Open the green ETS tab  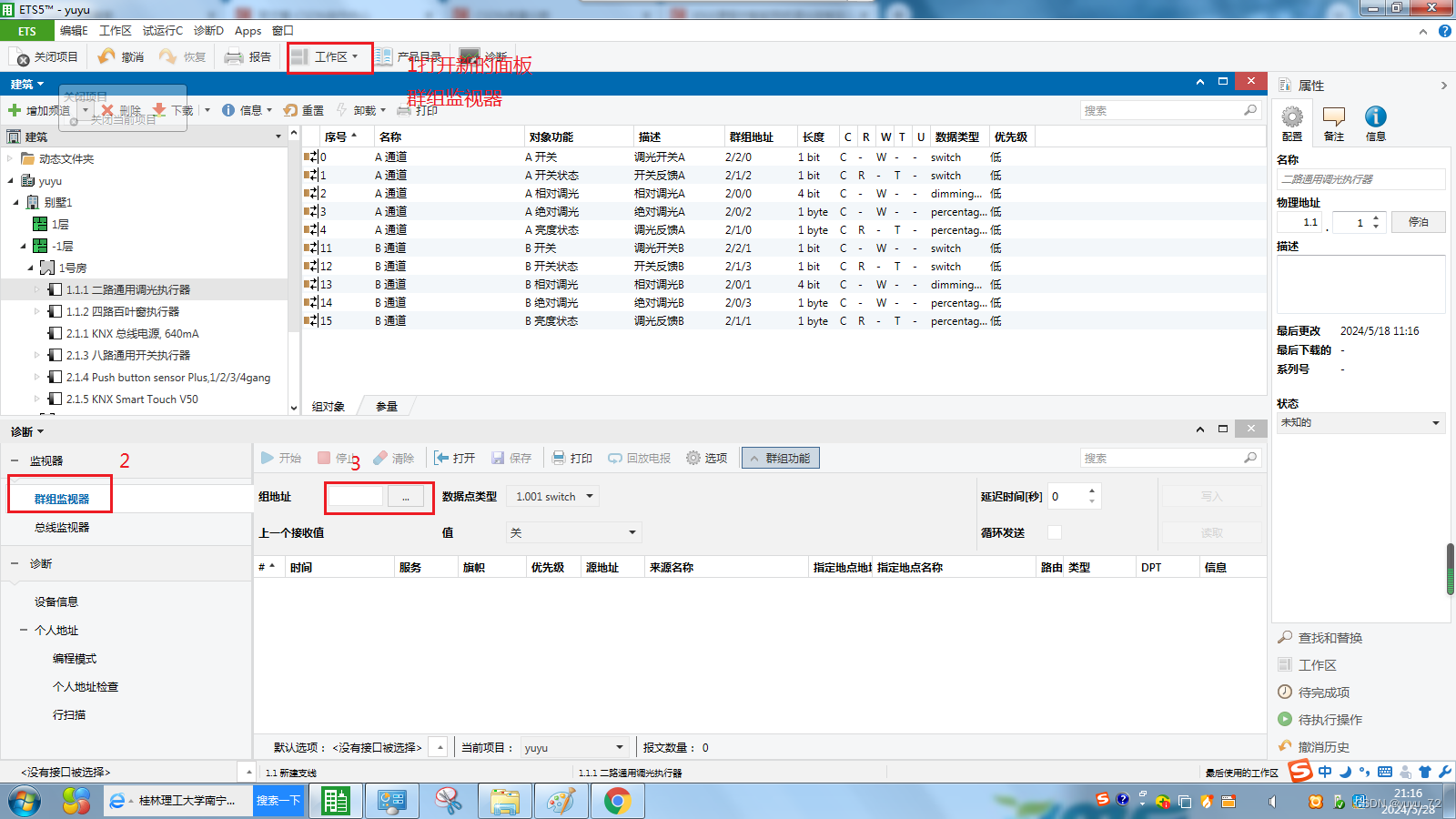(x=27, y=31)
